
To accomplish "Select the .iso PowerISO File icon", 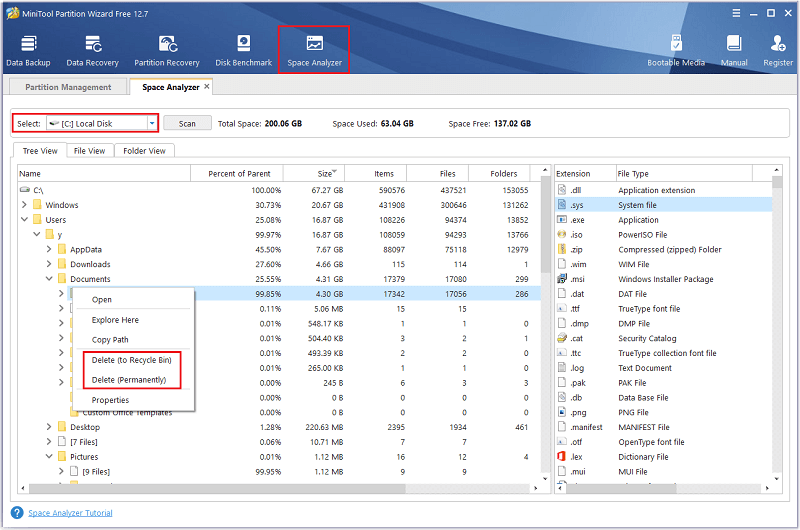I will tap(562, 234).
